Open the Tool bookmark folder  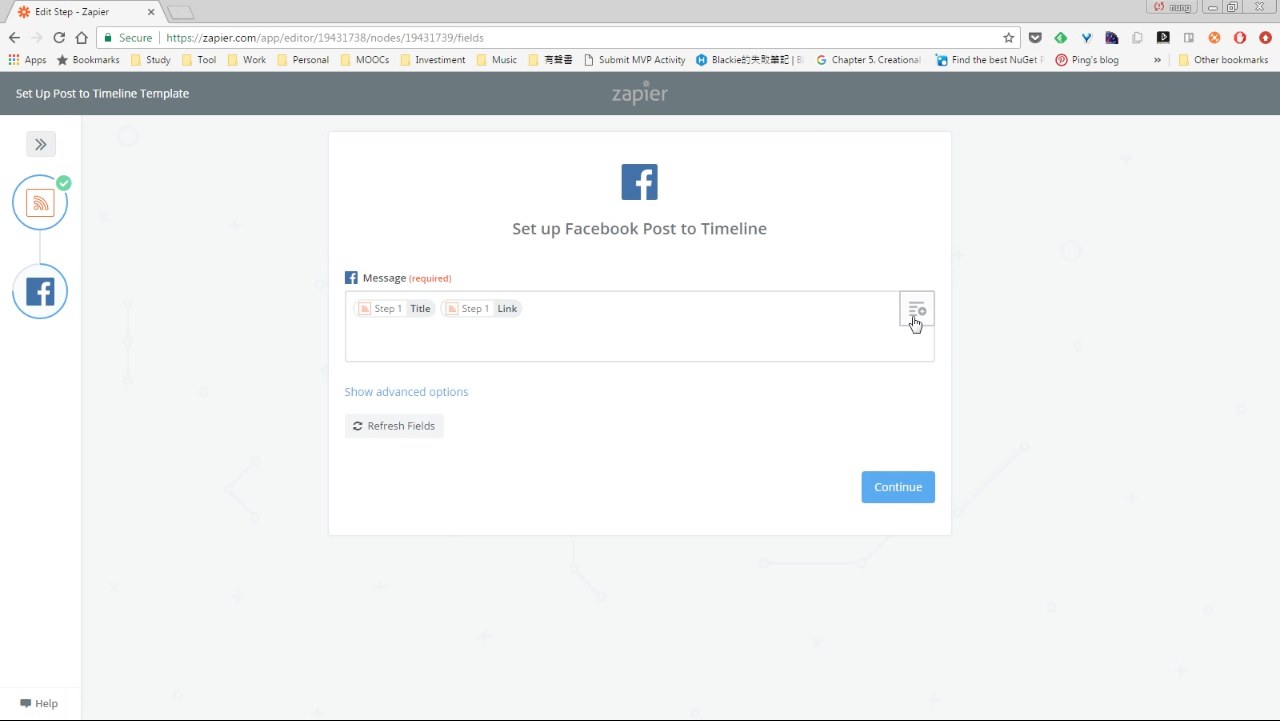click(x=199, y=60)
